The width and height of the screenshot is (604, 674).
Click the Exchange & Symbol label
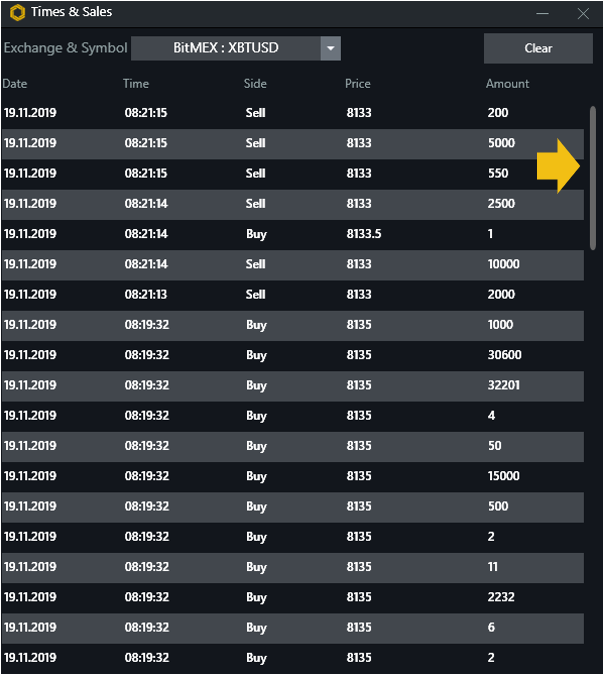[x=65, y=48]
